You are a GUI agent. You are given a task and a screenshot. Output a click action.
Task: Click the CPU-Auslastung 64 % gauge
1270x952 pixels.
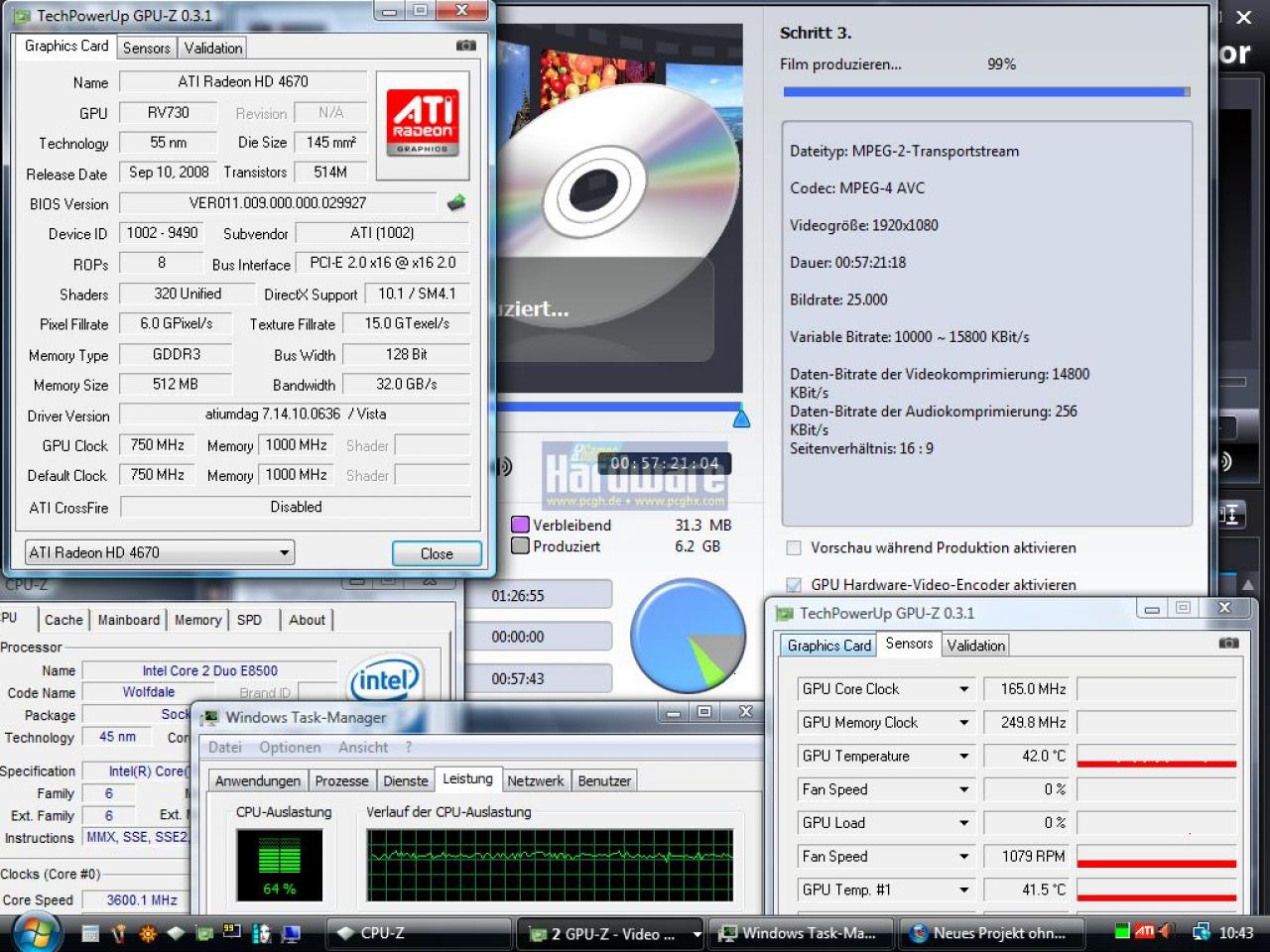pos(280,865)
